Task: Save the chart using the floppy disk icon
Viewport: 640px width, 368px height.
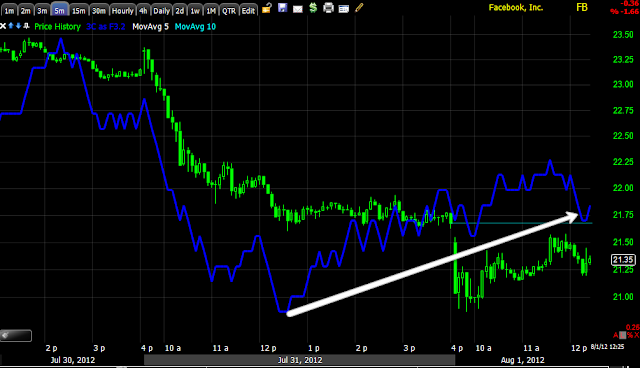Action: [282, 7]
